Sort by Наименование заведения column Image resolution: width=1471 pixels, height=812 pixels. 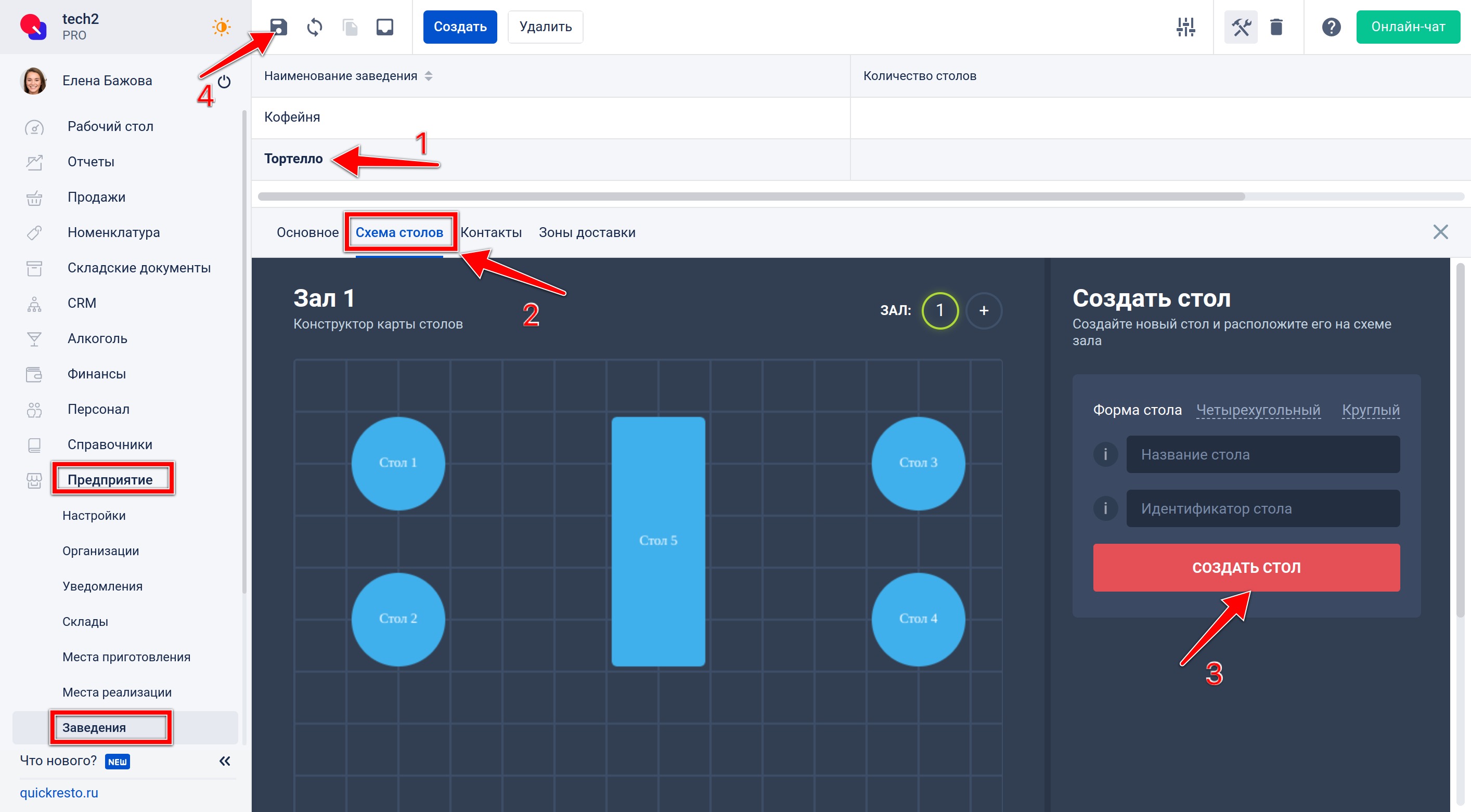point(349,76)
